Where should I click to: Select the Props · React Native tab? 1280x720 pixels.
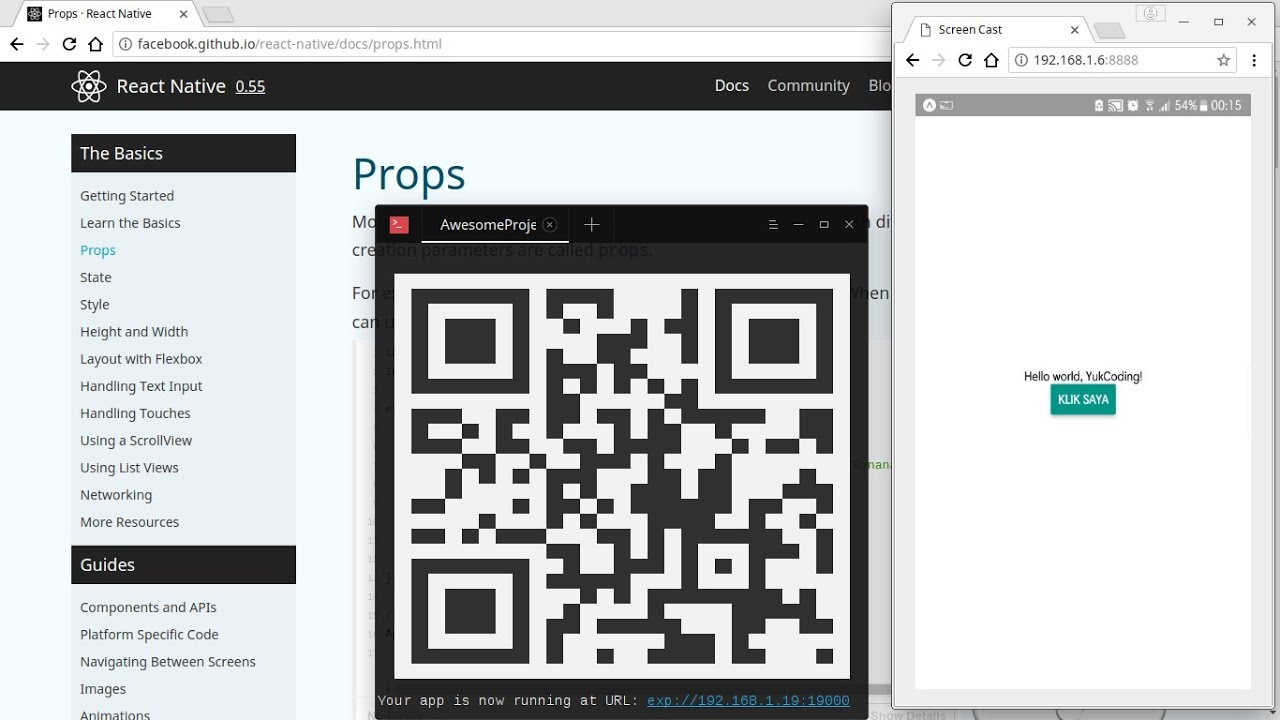click(x=105, y=14)
